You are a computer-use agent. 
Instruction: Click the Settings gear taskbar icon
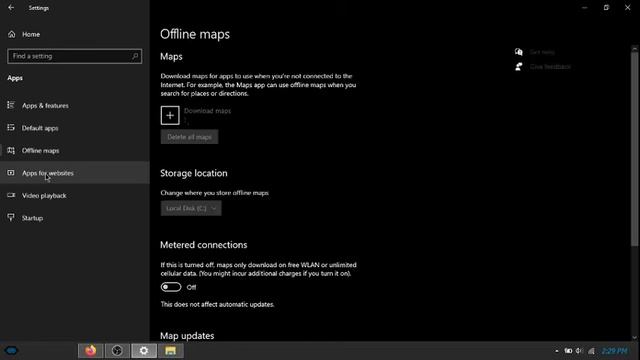click(x=144, y=351)
